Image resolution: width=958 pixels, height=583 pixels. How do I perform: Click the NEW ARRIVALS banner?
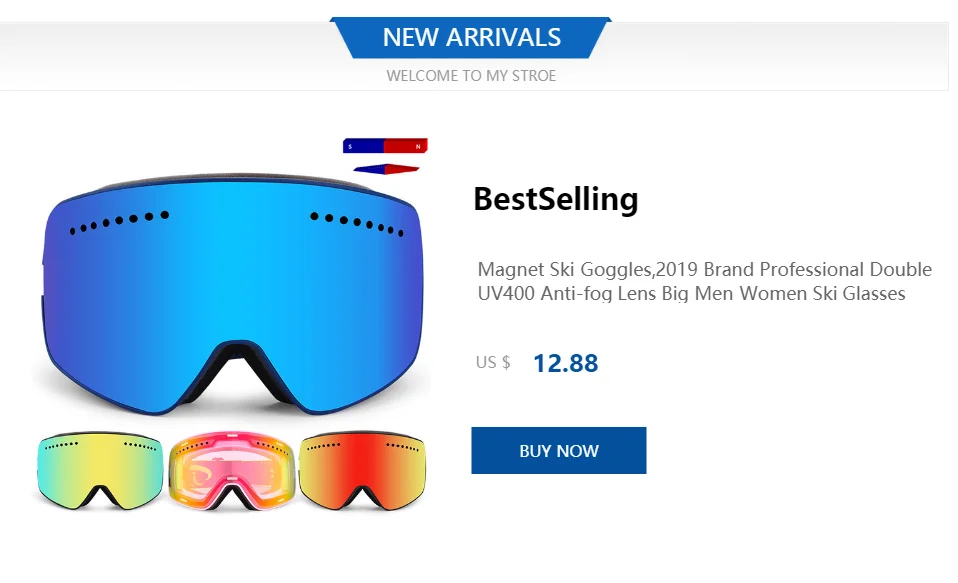[470, 37]
